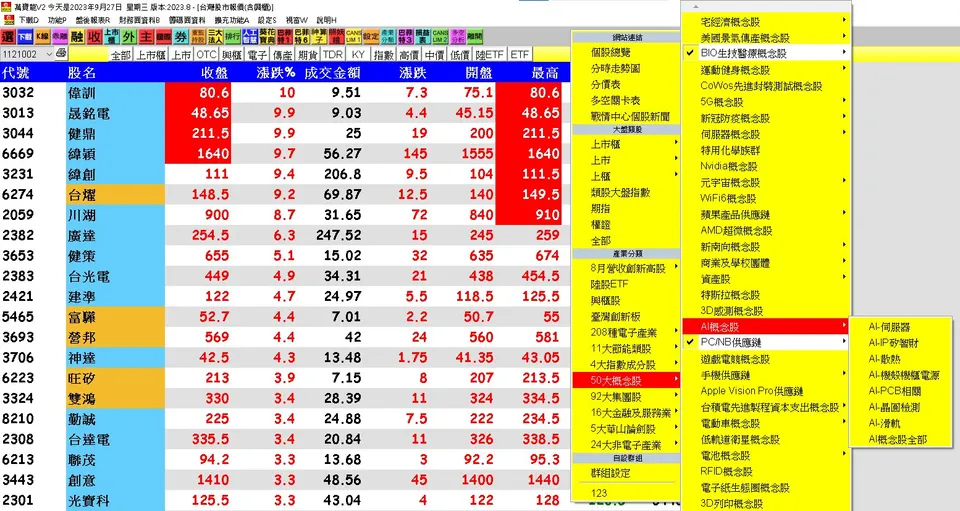The width and height of the screenshot is (960, 511).
Task: Open the orange 設定 settings toolbar icon
Action: pos(371,37)
